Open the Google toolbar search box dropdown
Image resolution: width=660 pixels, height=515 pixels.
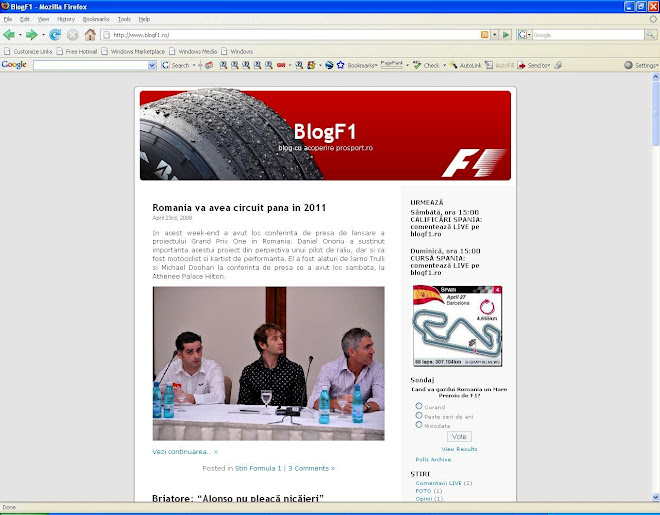(152, 65)
